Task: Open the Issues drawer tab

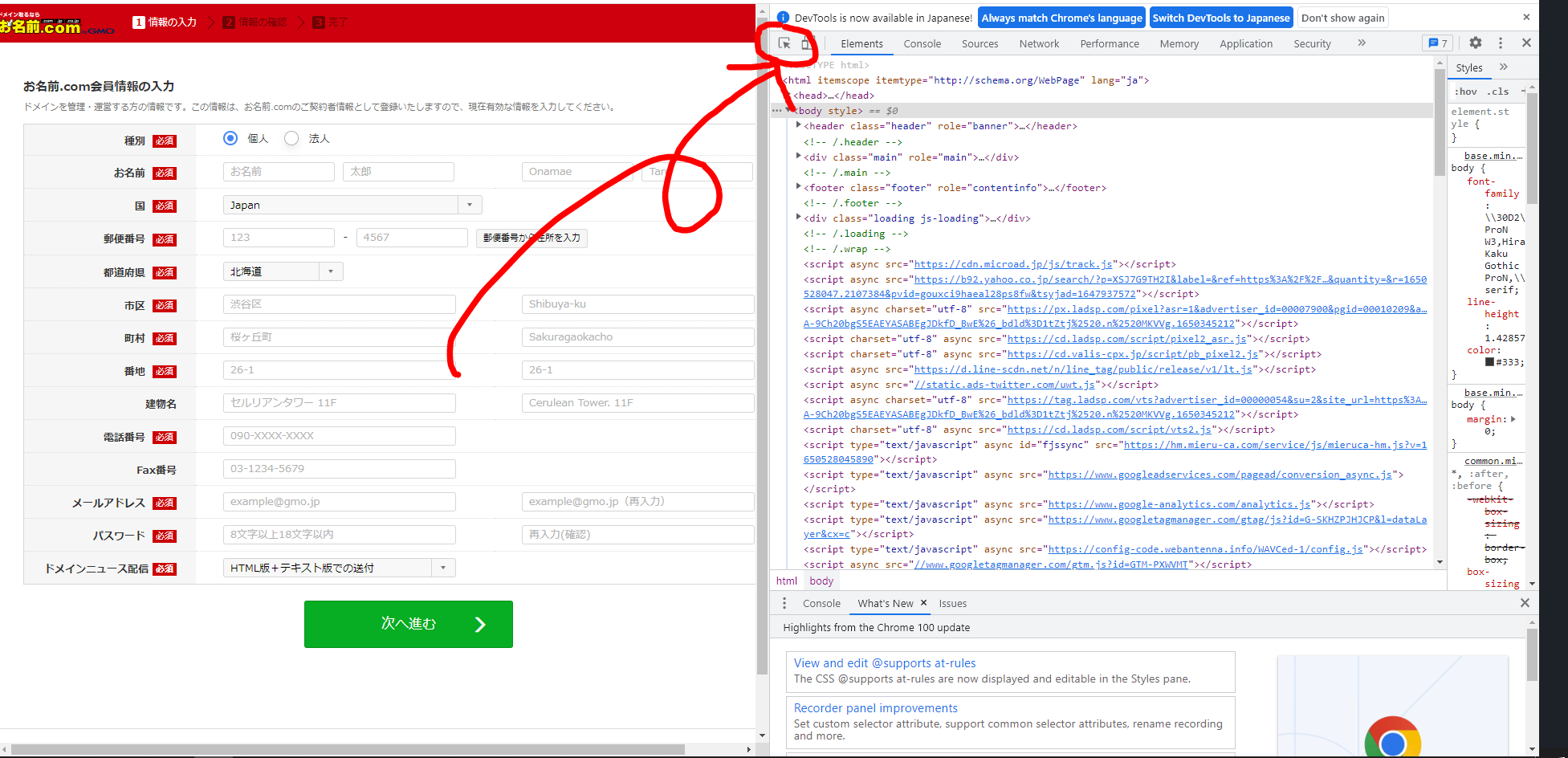Action: coord(952,603)
